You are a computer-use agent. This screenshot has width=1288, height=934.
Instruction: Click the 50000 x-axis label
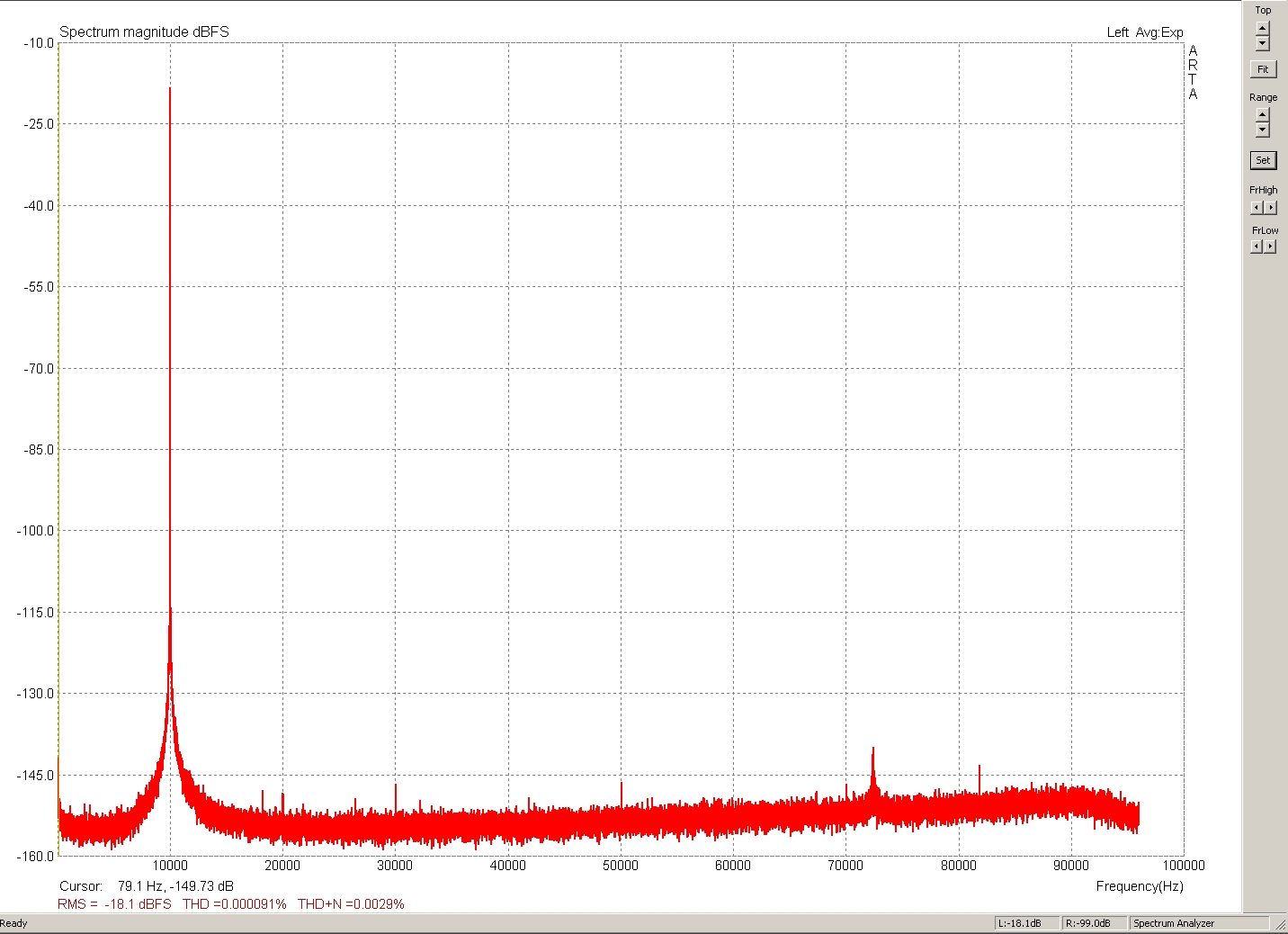(621, 866)
